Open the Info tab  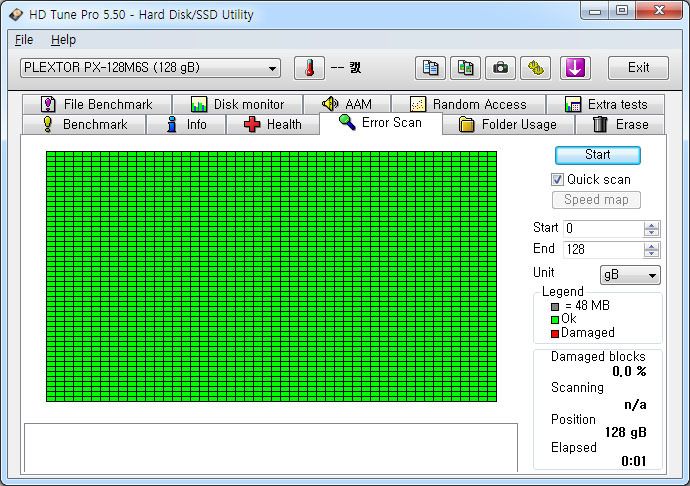(x=186, y=125)
